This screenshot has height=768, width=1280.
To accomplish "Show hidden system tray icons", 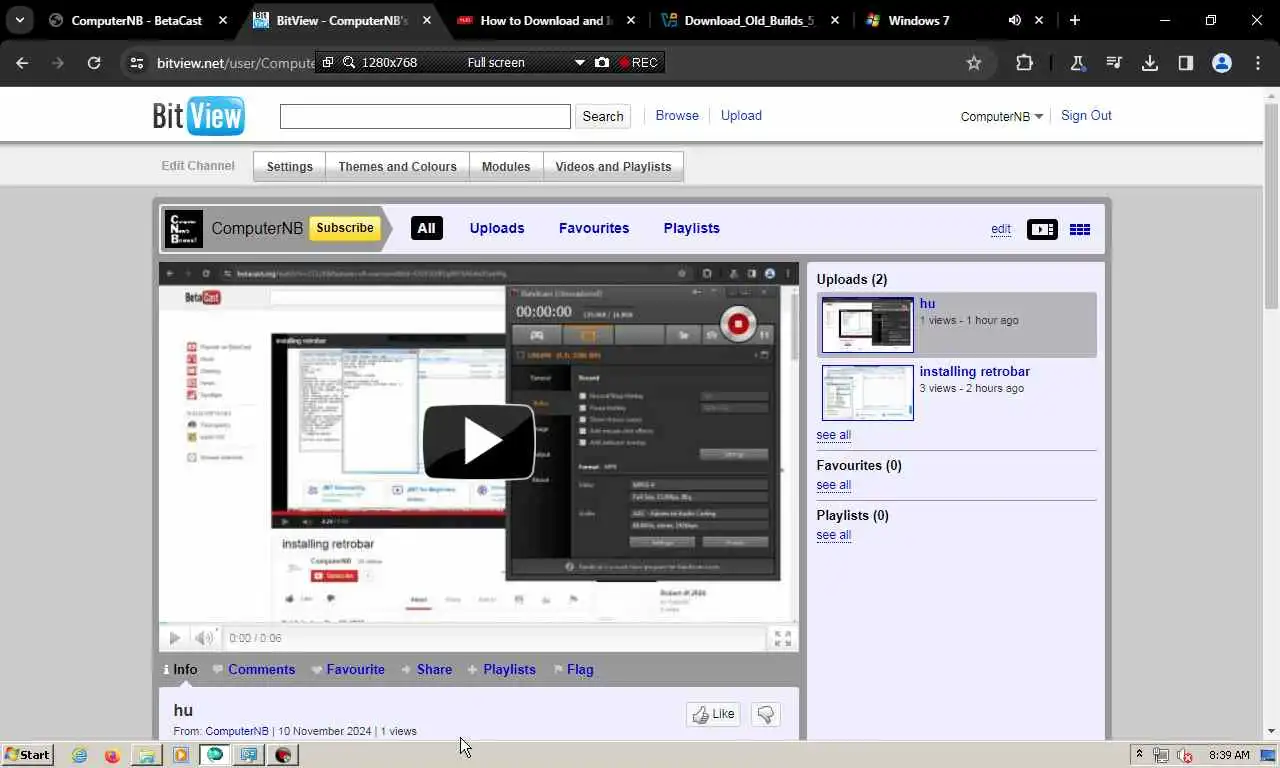I will coord(1138,755).
